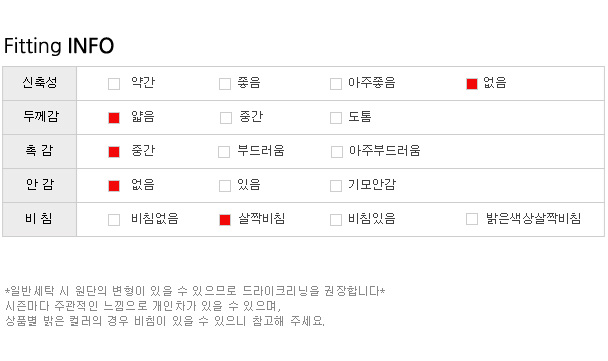The image size is (608, 361).
Task: Check the 비침없음 box
Action: [114, 220]
